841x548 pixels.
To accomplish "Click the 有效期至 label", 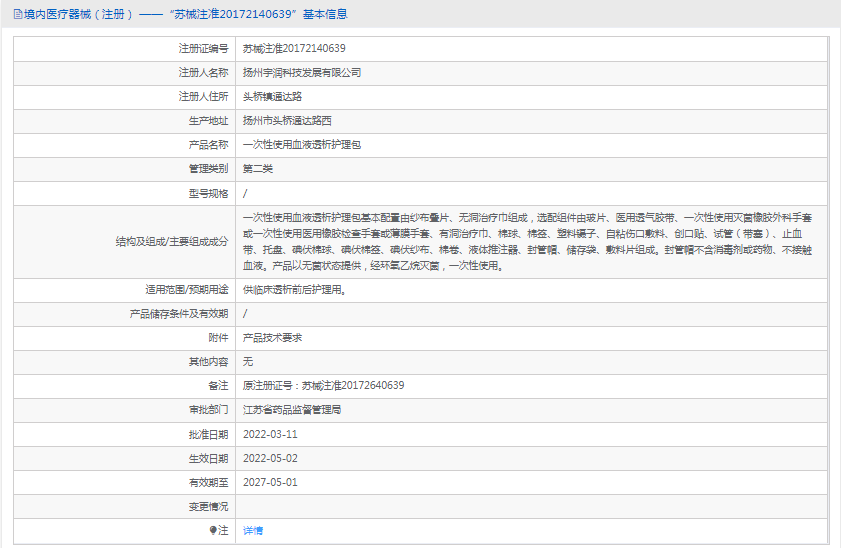I will [x=208, y=483].
